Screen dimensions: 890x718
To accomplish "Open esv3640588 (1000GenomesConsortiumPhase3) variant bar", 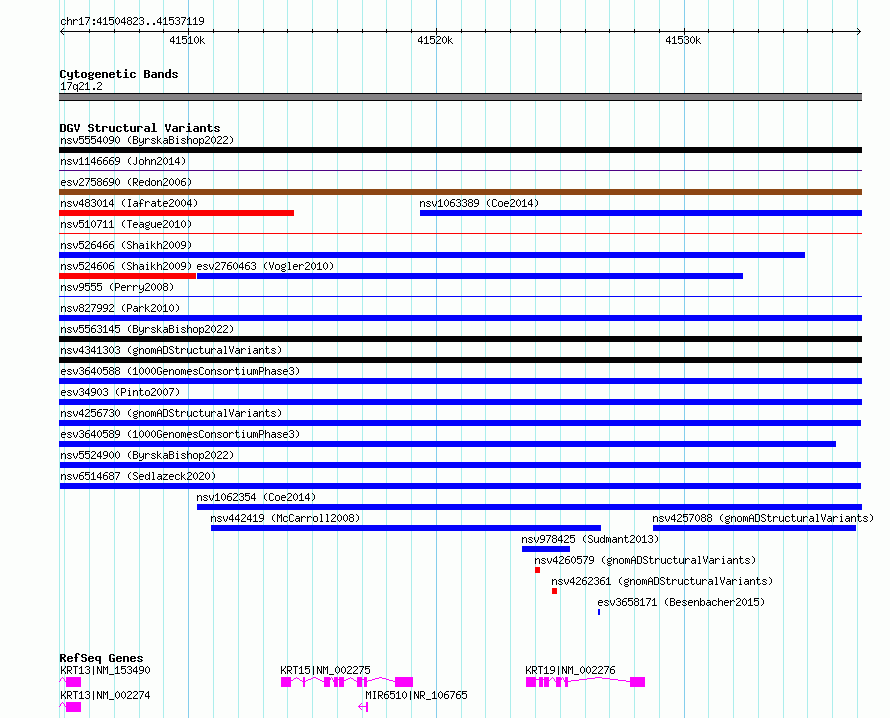I will [460, 381].
